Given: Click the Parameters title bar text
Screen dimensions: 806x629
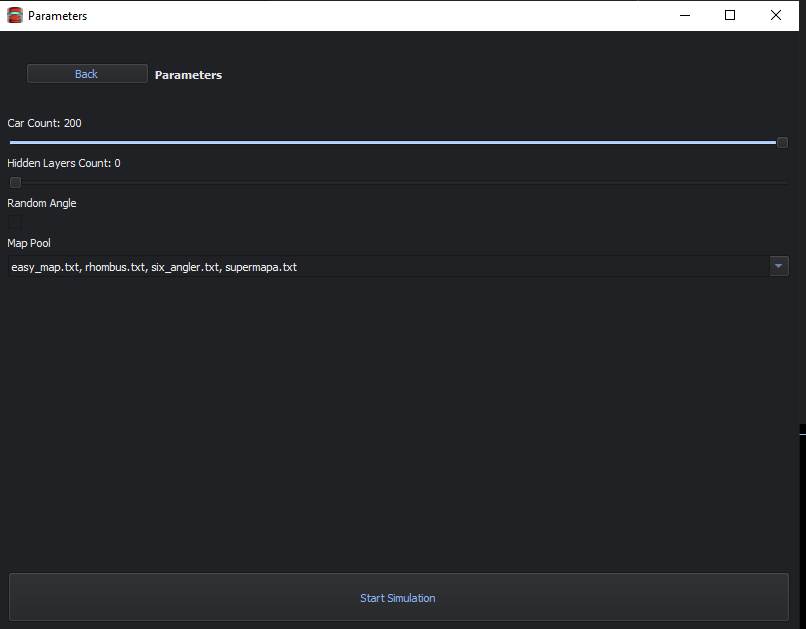Looking at the screenshot, I should coord(58,16).
